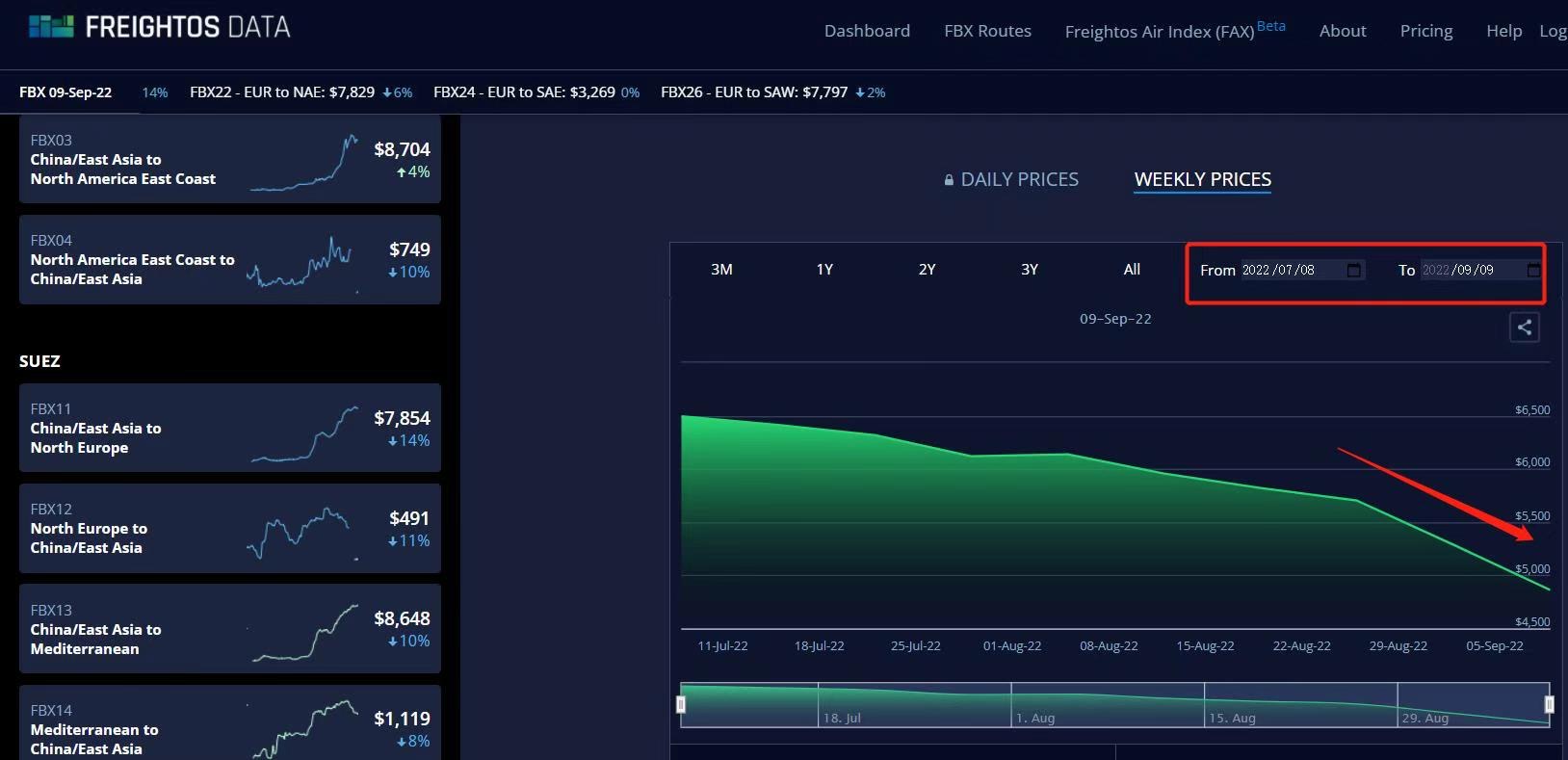Open the FBX03 China to North America East Coast card
The width and height of the screenshot is (1568, 760).
point(230,159)
